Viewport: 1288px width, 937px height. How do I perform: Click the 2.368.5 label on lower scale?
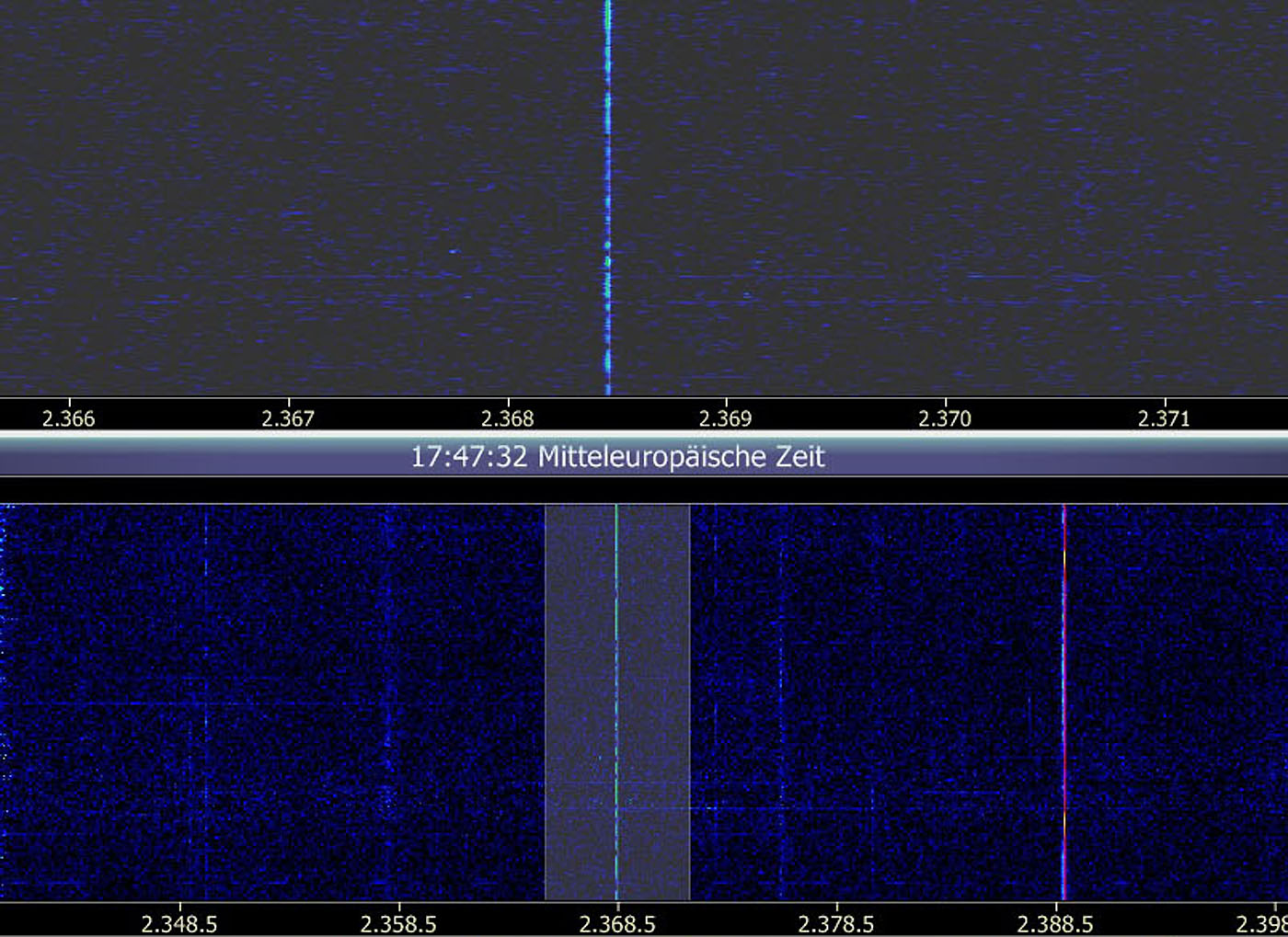617,923
